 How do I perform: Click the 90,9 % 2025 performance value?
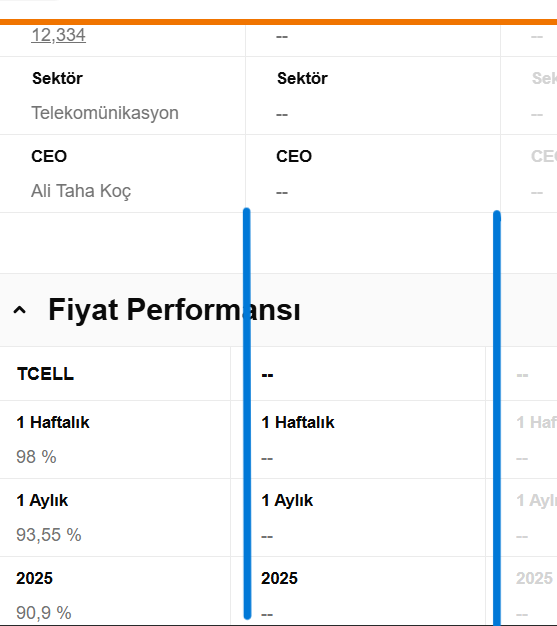[44, 612]
